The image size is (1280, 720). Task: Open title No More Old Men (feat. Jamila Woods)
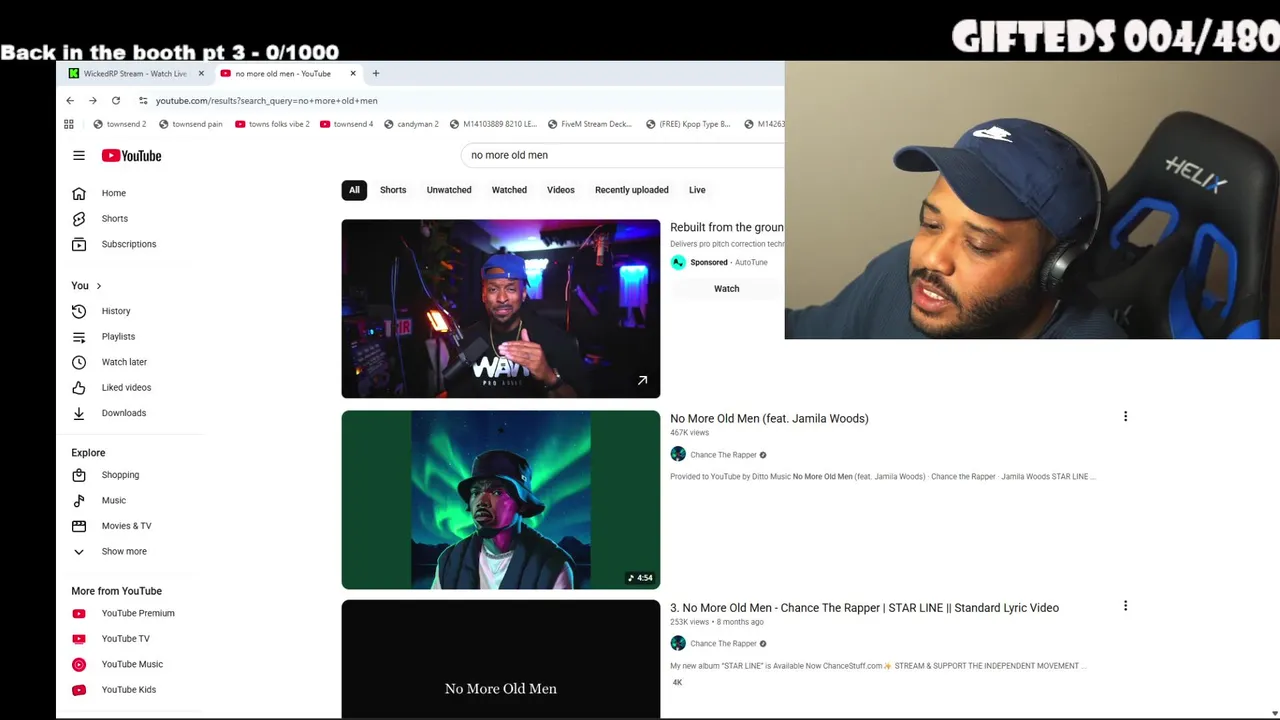coord(769,419)
